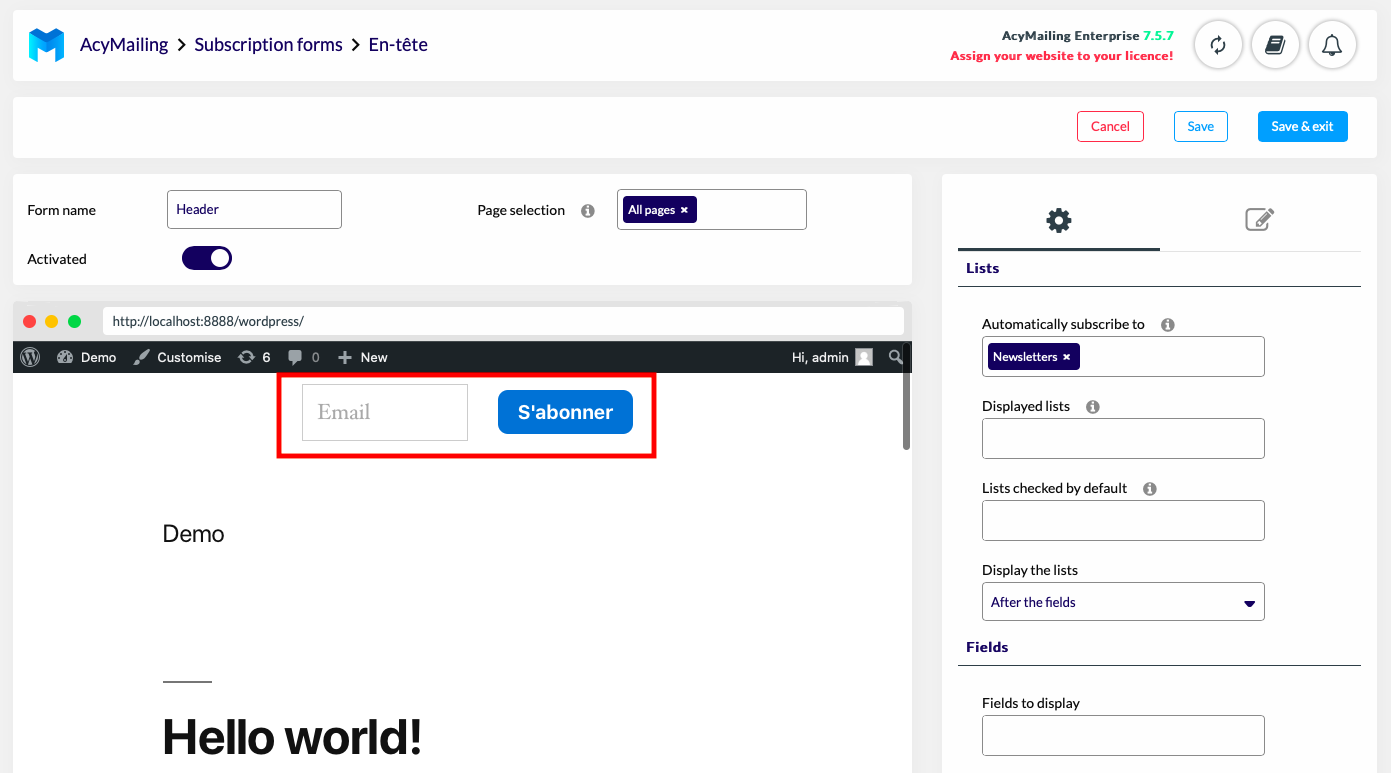Click the Customise brush icon in preview
The height and width of the screenshot is (773, 1391).
(x=142, y=357)
